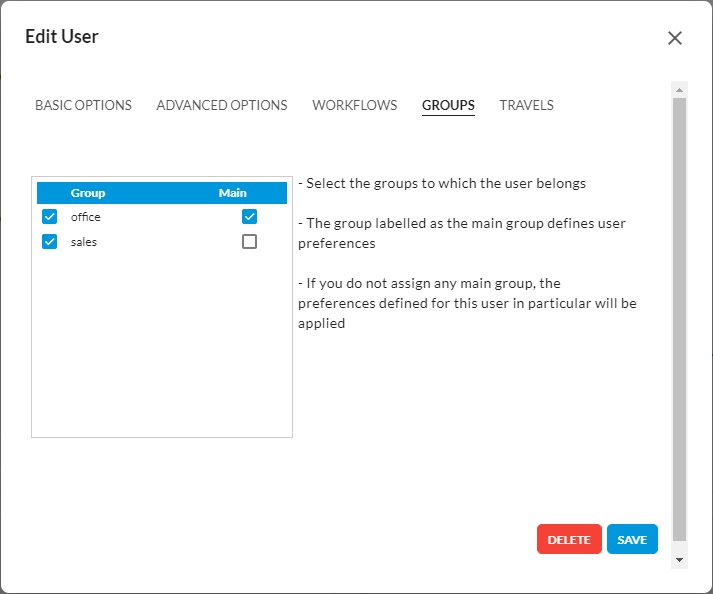Save the user changes
713x594 pixels.
coord(632,539)
